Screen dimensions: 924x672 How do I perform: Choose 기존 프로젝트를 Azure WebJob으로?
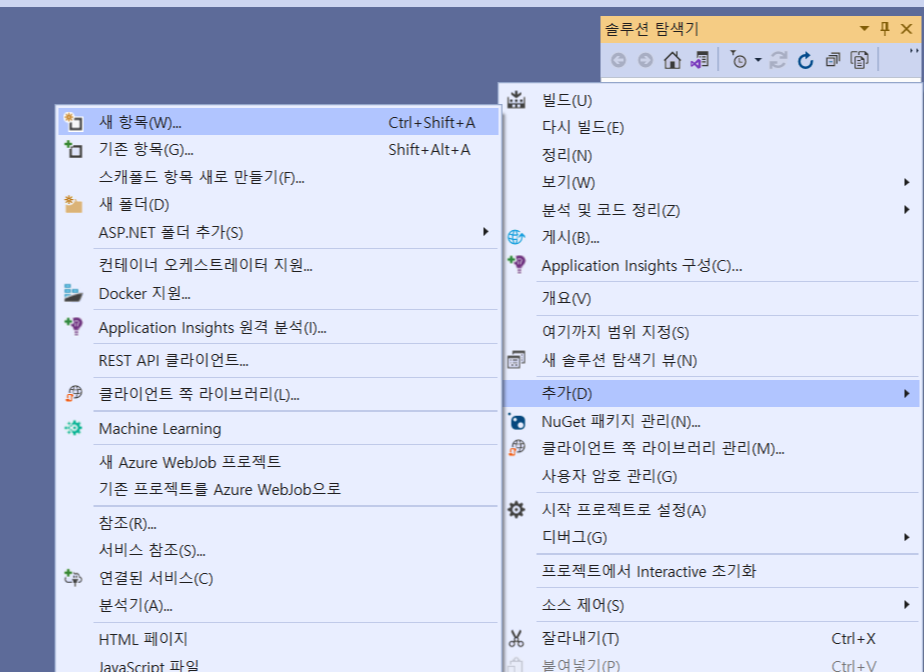click(x=278, y=489)
